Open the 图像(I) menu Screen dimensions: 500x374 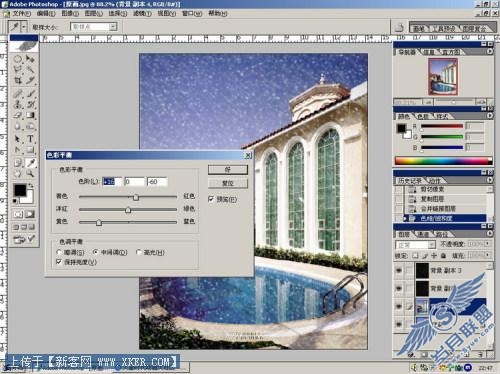[70, 14]
